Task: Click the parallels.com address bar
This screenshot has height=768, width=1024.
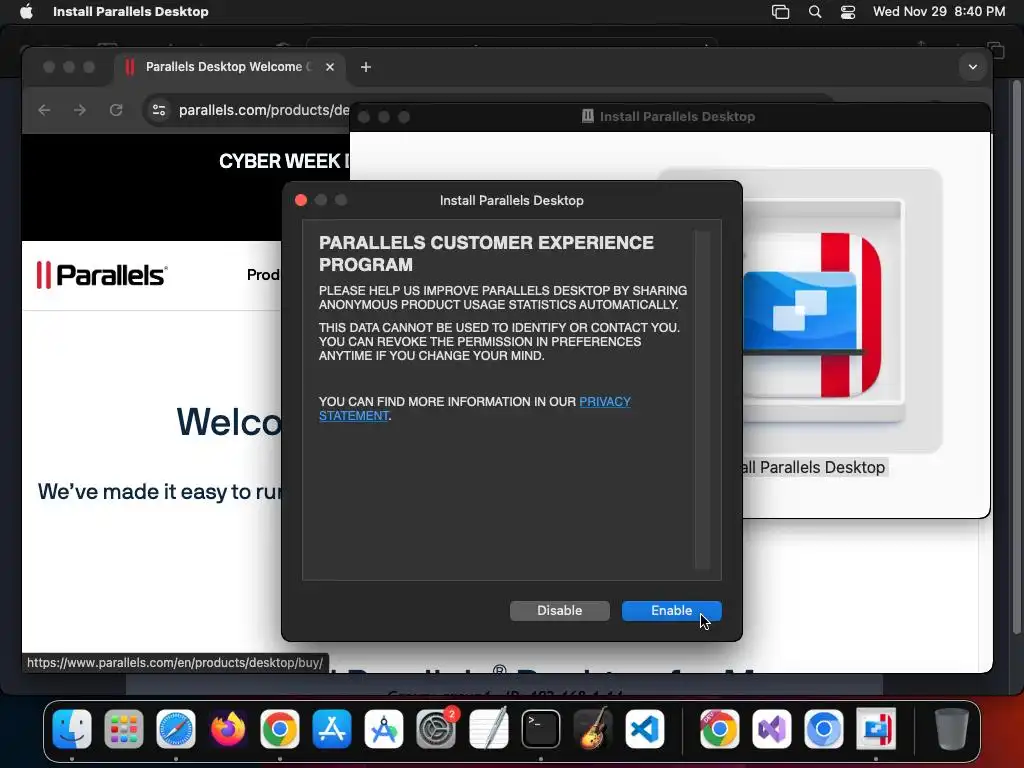Action: click(x=264, y=110)
